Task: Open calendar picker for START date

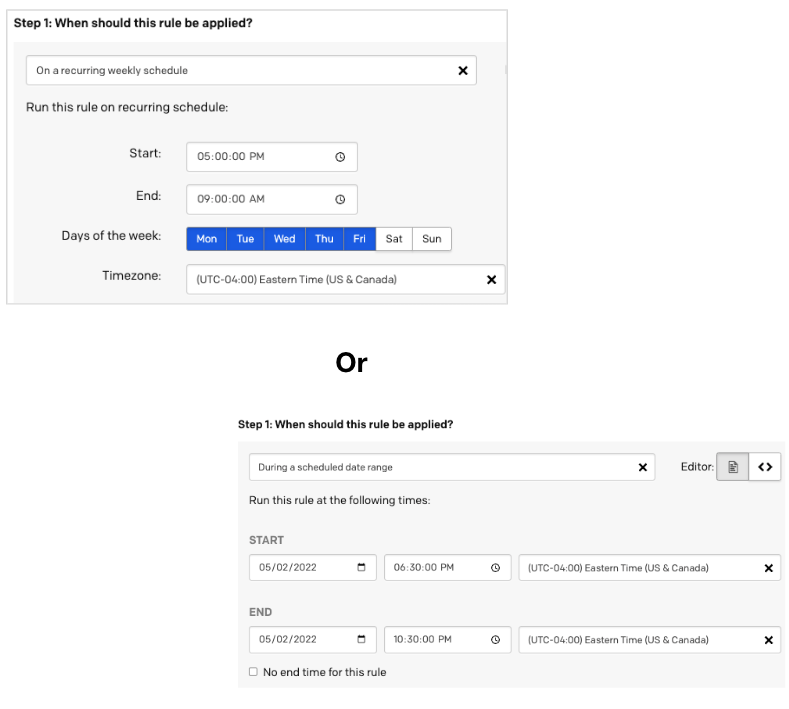Action: coord(361,568)
